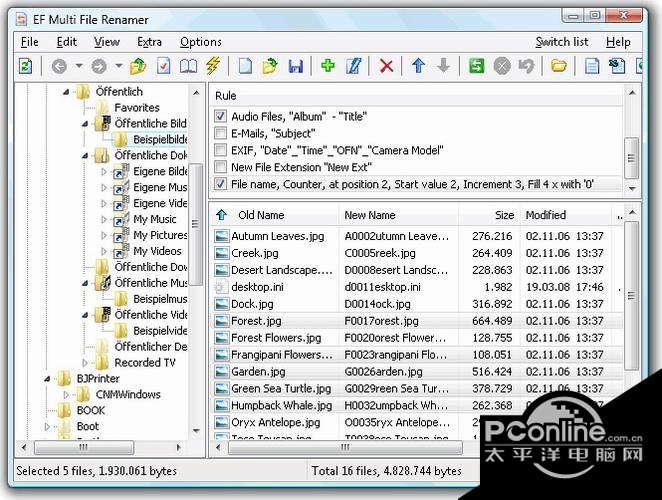Delete the rule with red X icon
Viewport: 662px width, 500px height.
coord(386,66)
